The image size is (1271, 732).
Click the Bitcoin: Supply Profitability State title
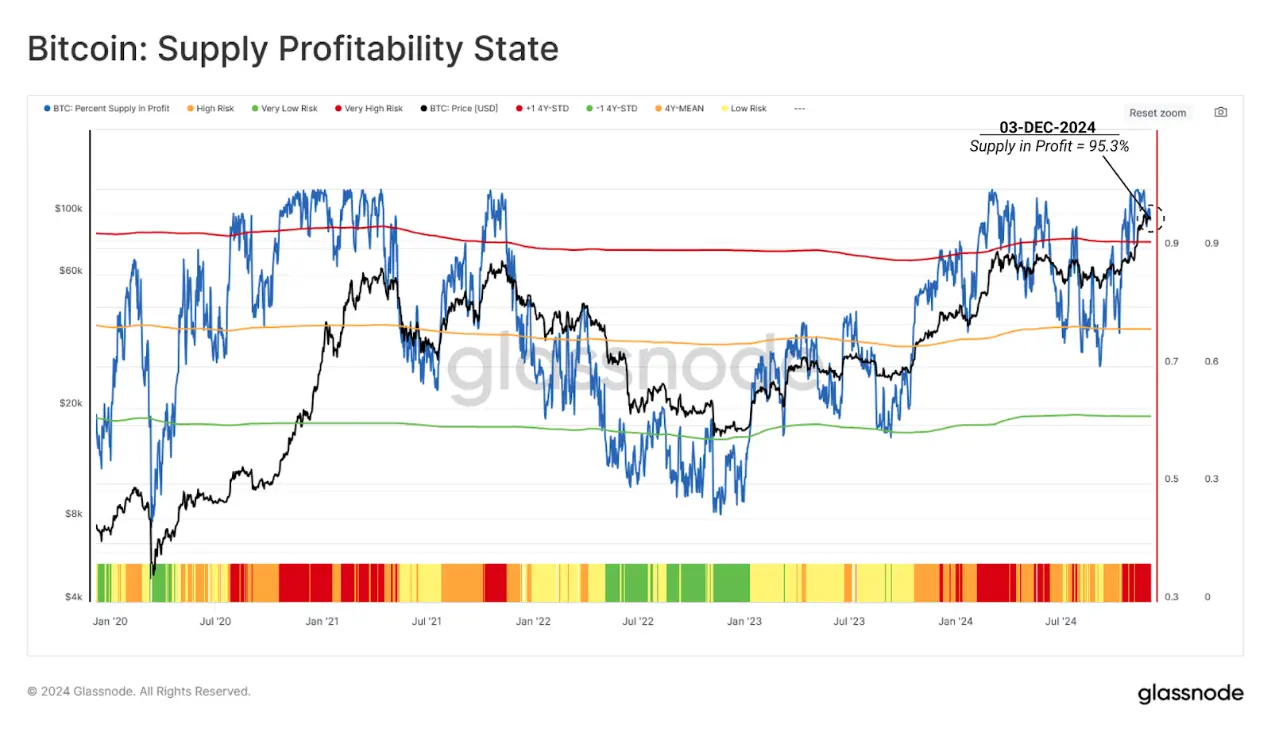(x=292, y=48)
